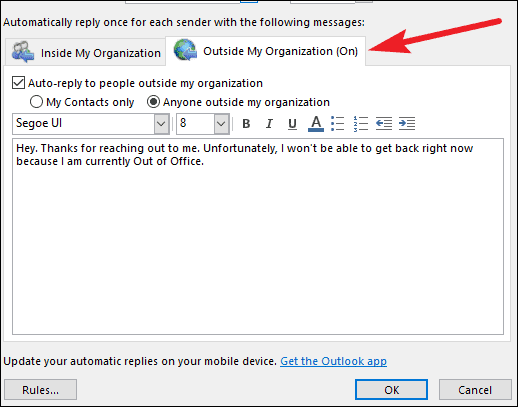Choose Anyone outside my organization

153,102
